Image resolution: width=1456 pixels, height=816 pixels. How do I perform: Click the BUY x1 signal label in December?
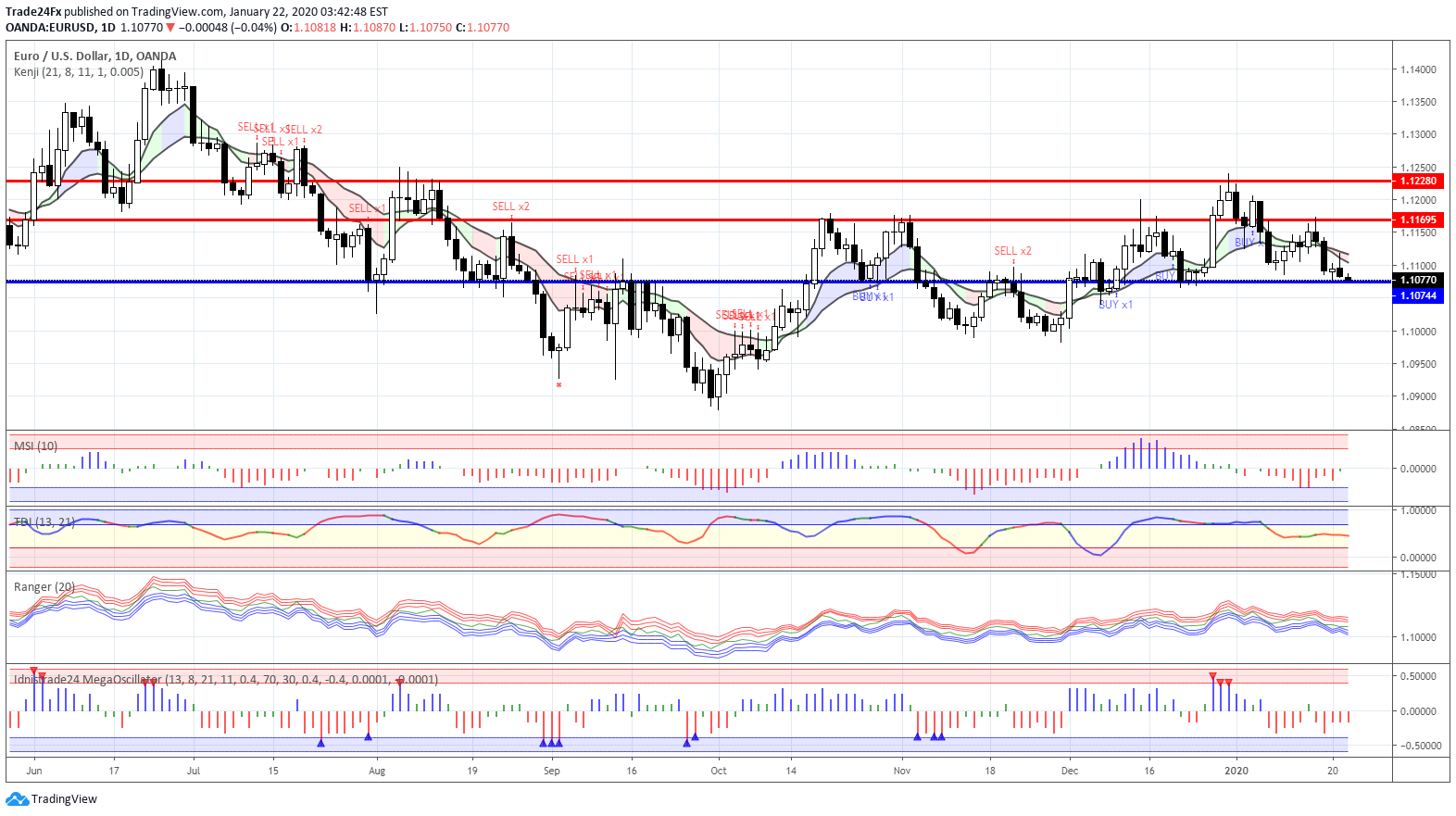coord(1116,305)
